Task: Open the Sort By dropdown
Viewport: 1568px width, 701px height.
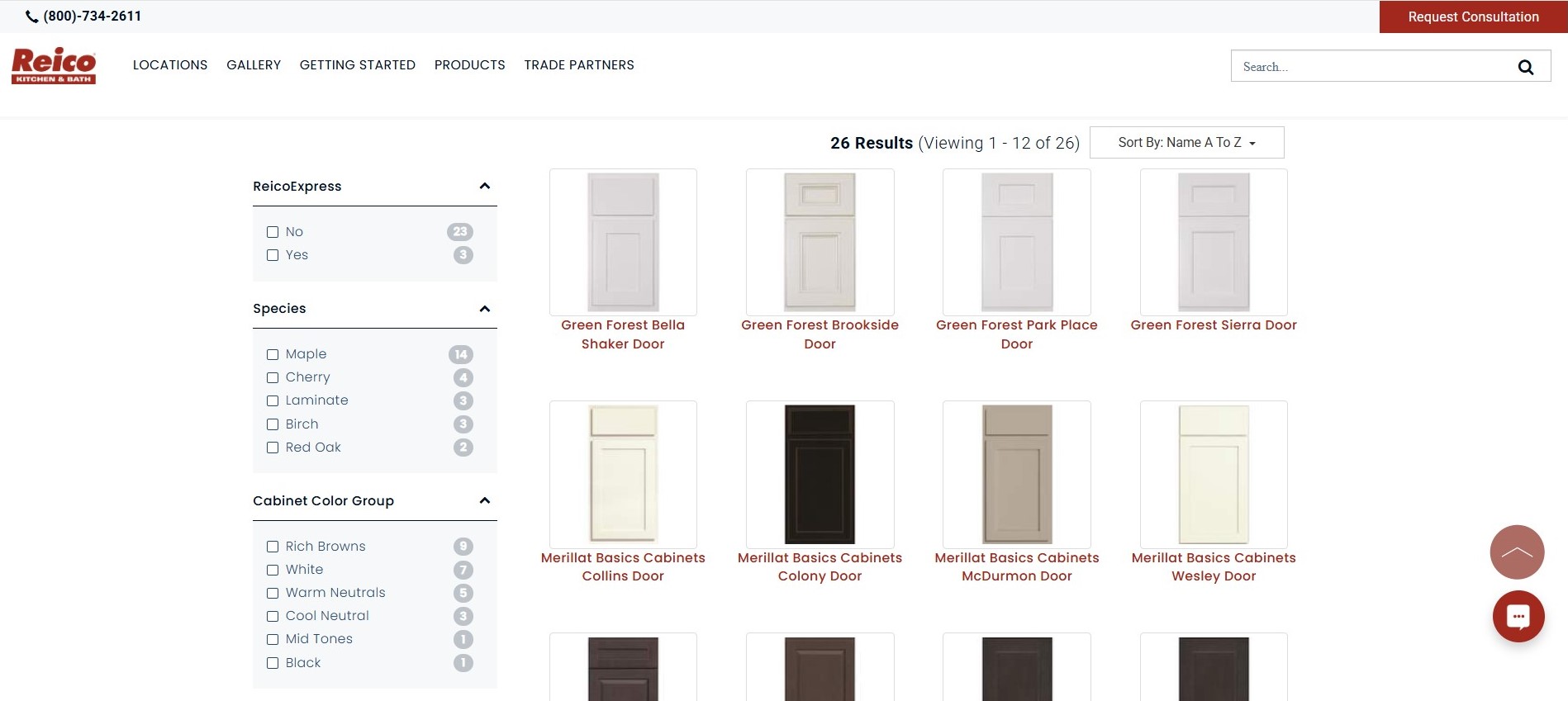Action: click(x=1186, y=142)
